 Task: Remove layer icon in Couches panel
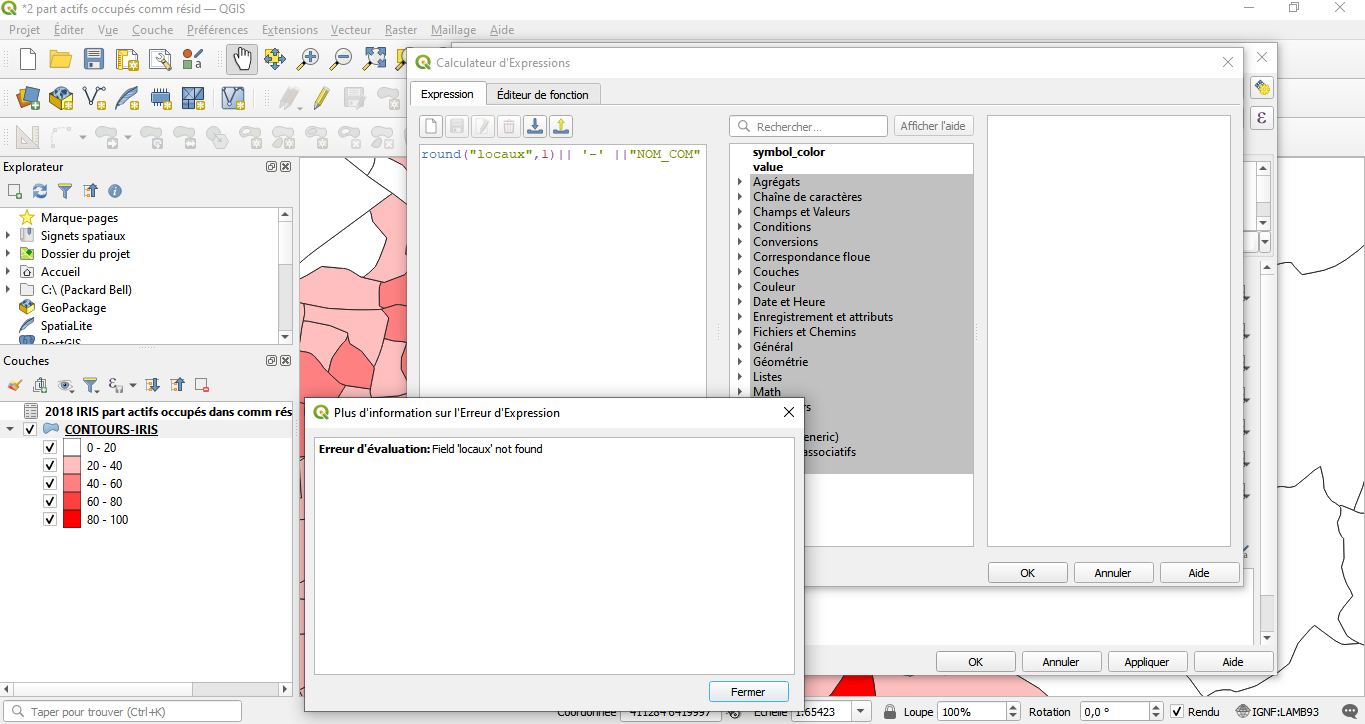point(202,385)
